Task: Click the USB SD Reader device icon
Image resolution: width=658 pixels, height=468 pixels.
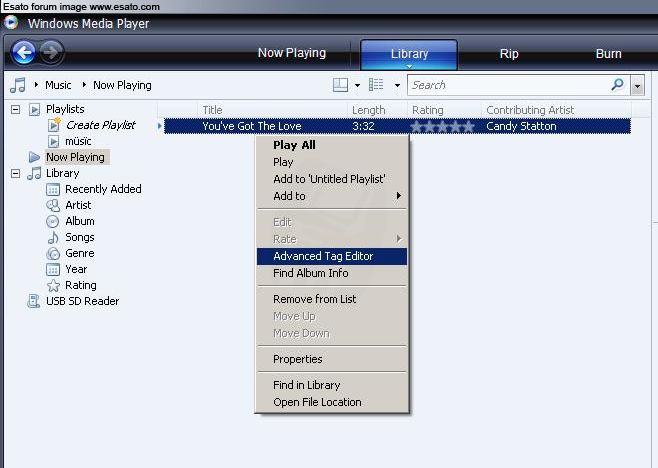Action: point(34,301)
